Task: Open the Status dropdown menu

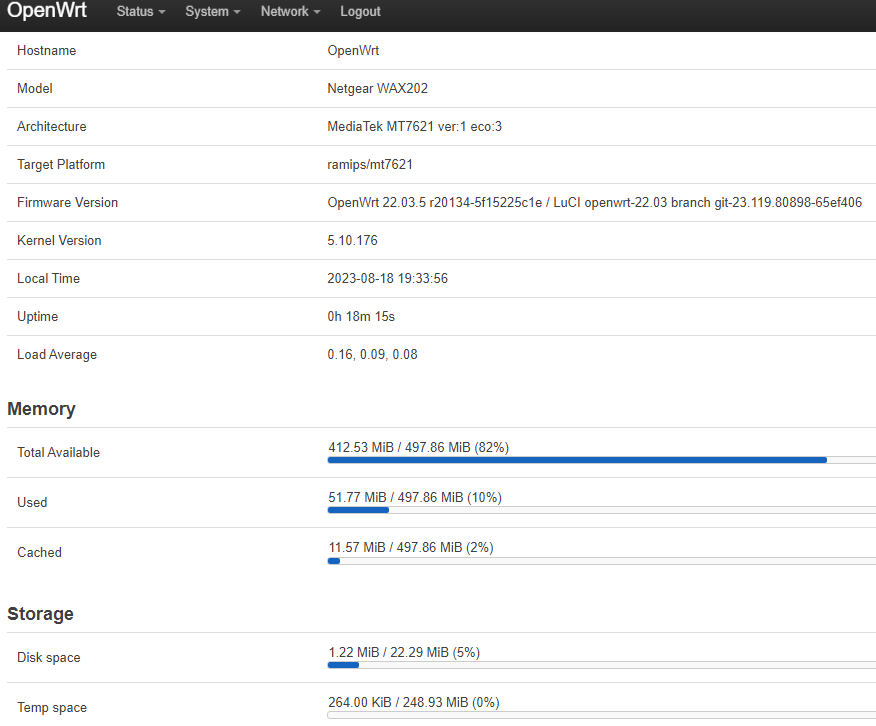Action: (141, 11)
